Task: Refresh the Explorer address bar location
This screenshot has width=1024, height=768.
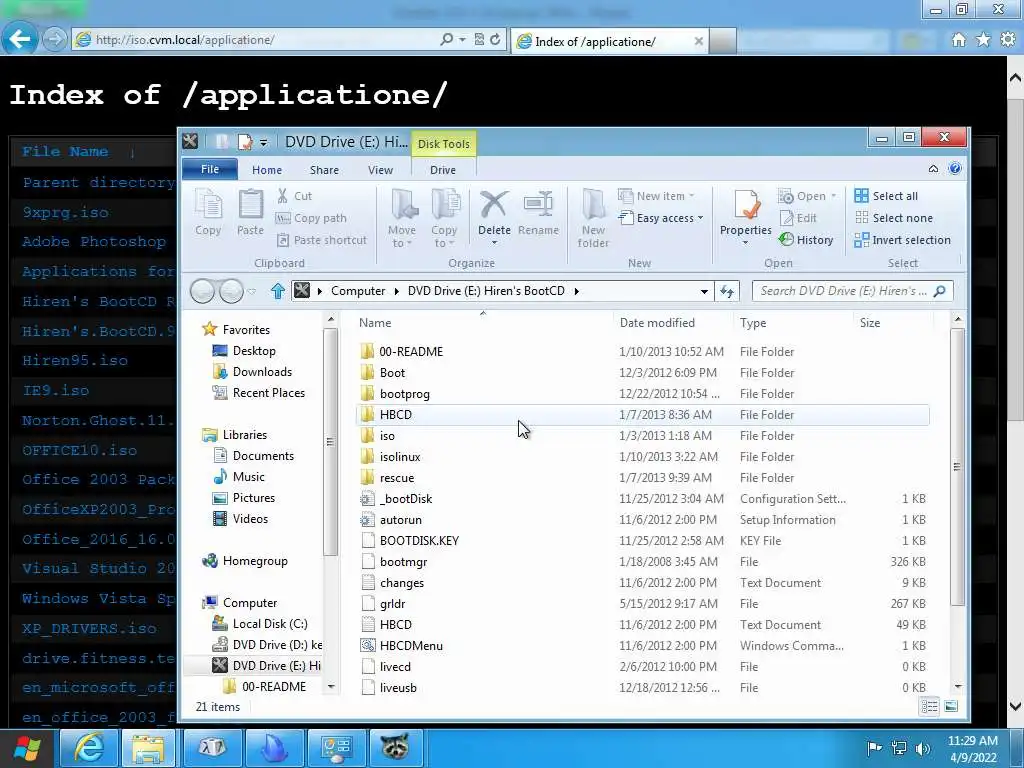Action: pyautogui.click(x=727, y=291)
